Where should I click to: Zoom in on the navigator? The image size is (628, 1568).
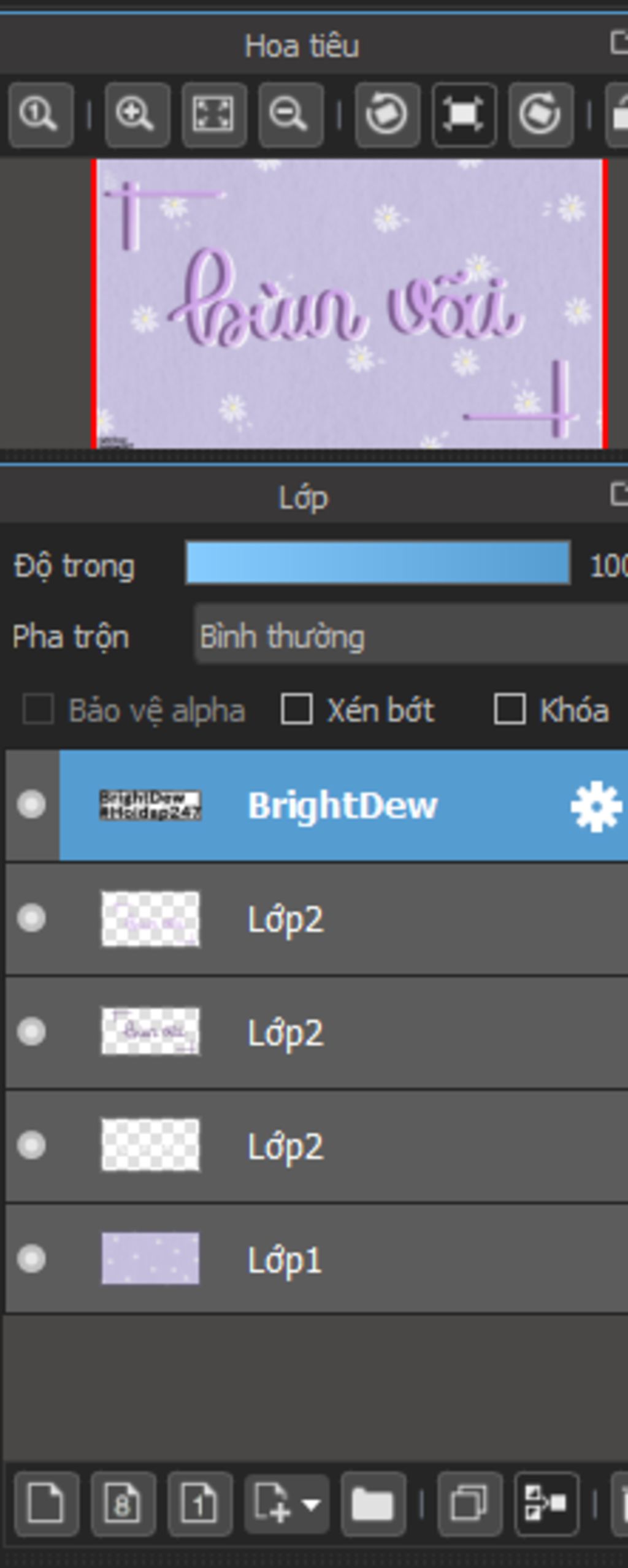[137, 115]
